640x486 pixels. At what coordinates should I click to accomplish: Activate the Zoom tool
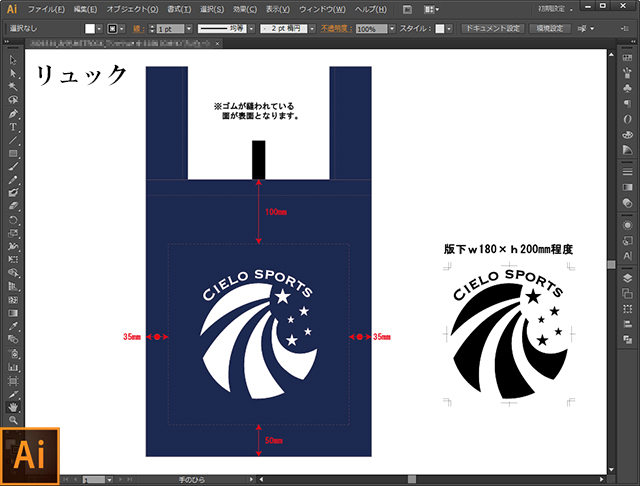[x=13, y=420]
